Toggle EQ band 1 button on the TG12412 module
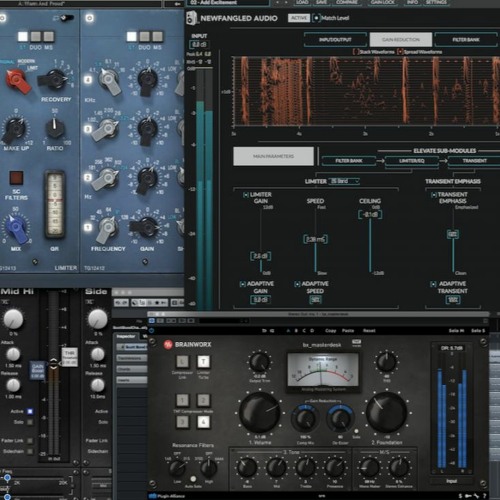Viewport: 500px width, 500px height. click(x=88, y=227)
